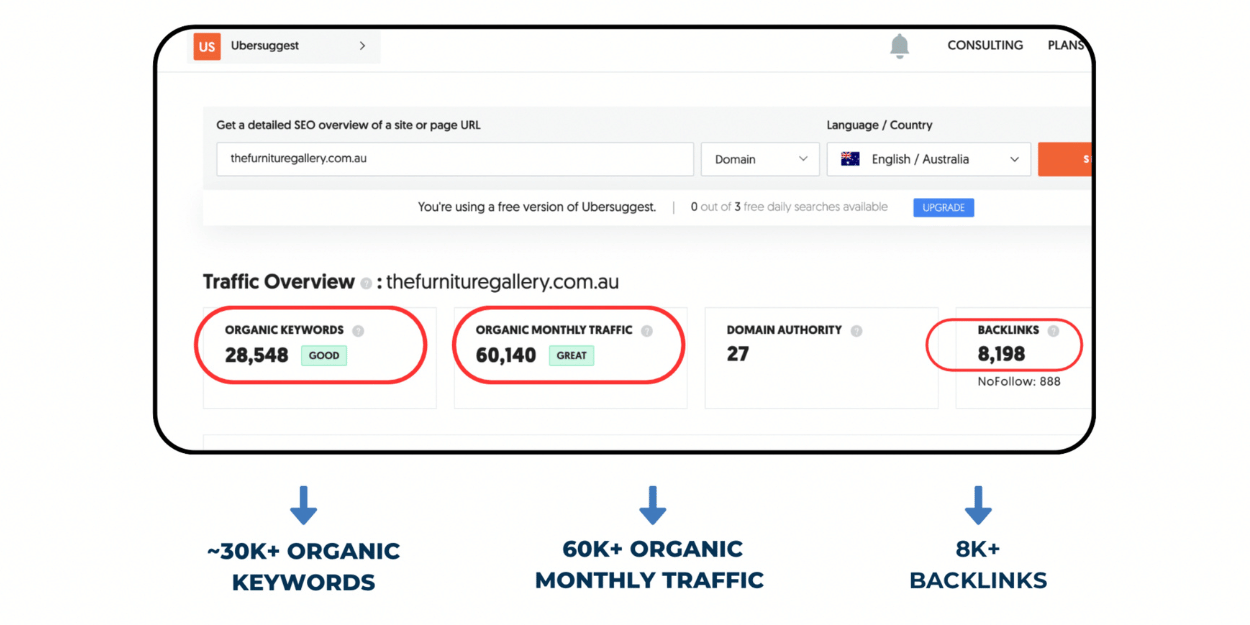The image size is (1250, 625).
Task: Open the CONSULTING menu item
Action: [985, 45]
